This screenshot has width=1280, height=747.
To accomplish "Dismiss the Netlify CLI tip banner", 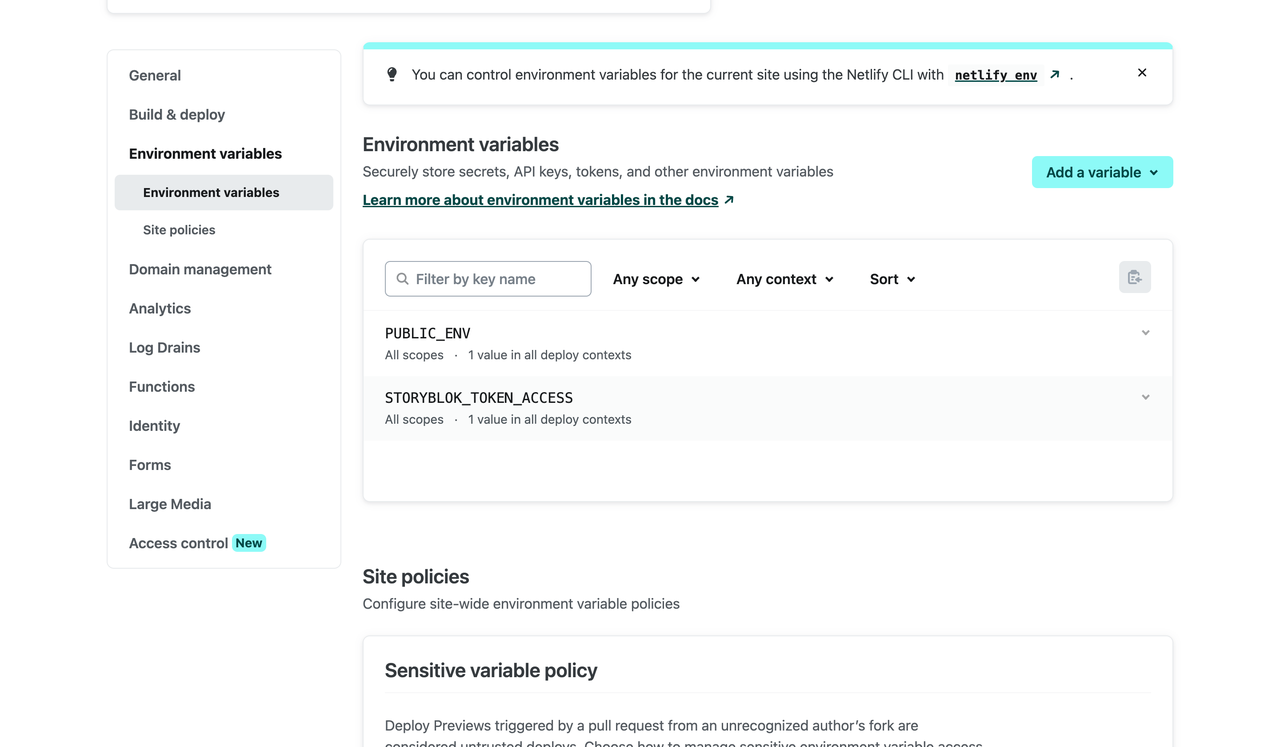I will pyautogui.click(x=1142, y=73).
